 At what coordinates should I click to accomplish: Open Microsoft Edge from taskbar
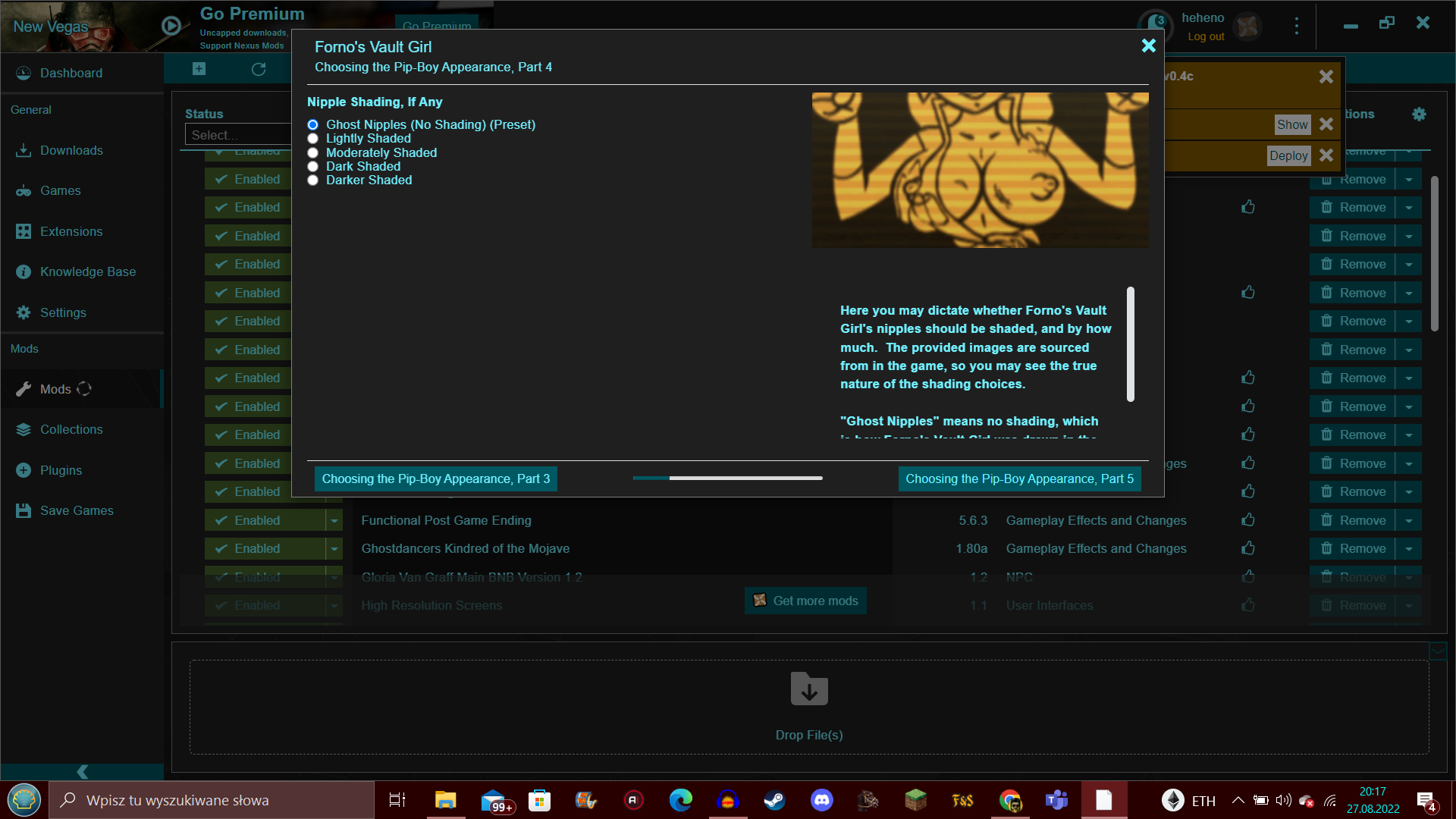[x=680, y=800]
